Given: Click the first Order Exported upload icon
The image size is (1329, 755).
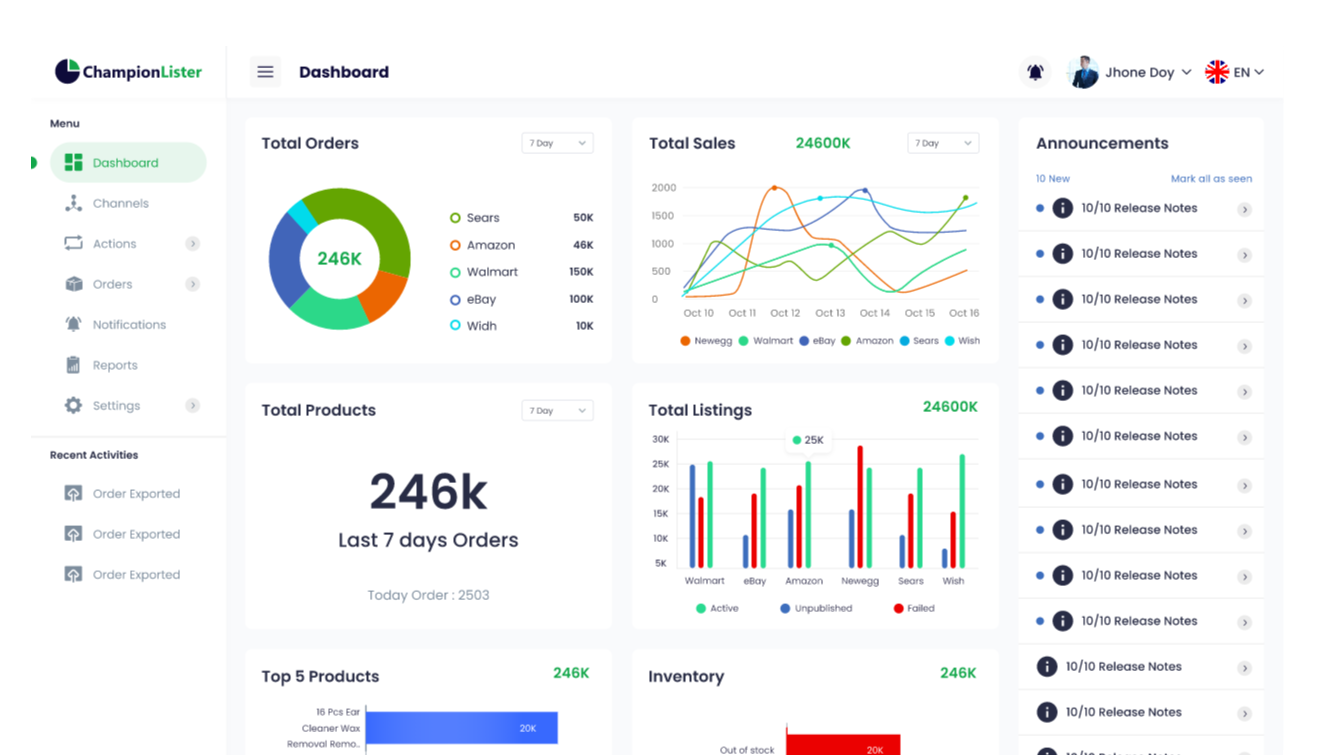Looking at the screenshot, I should [x=73, y=493].
